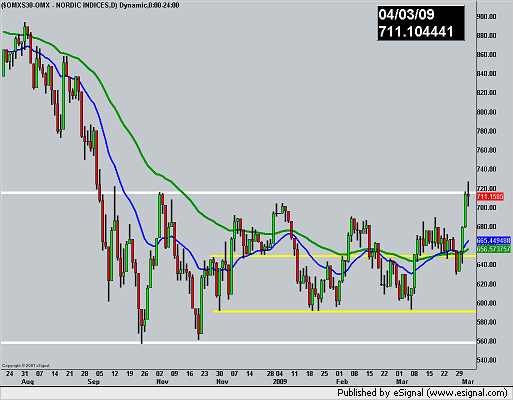513x400 pixels.
Task: Click the 820.00 price axis label
Action: point(487,92)
